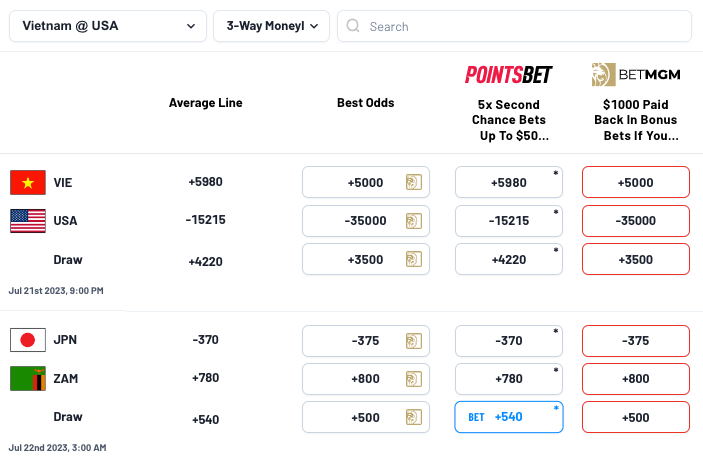Click PointsBet 5x Second Chance Bets promo
Image resolution: width=703 pixels, height=466 pixels.
pos(509,120)
